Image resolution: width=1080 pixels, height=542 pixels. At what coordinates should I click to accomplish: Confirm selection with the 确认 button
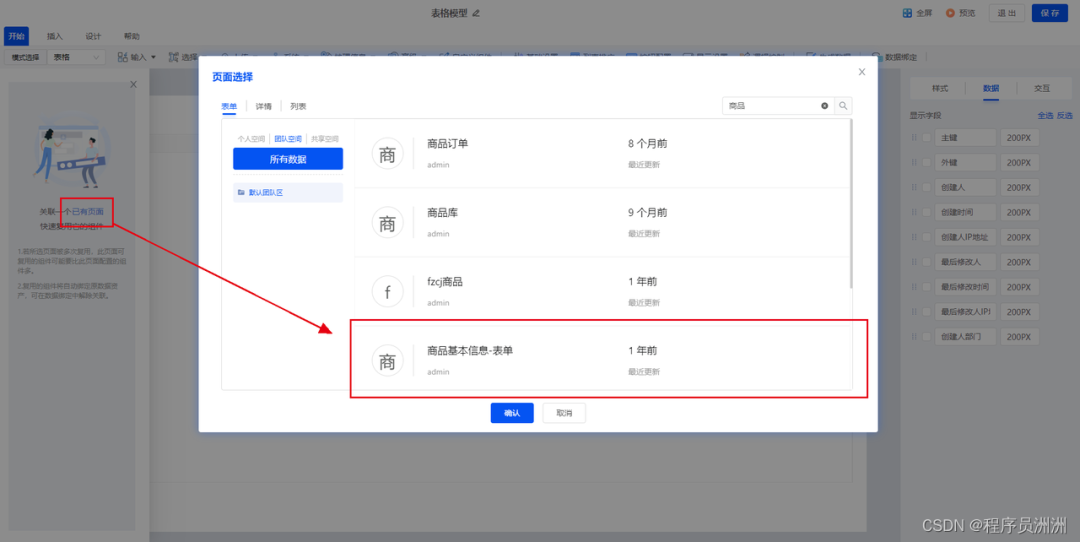tap(512, 413)
